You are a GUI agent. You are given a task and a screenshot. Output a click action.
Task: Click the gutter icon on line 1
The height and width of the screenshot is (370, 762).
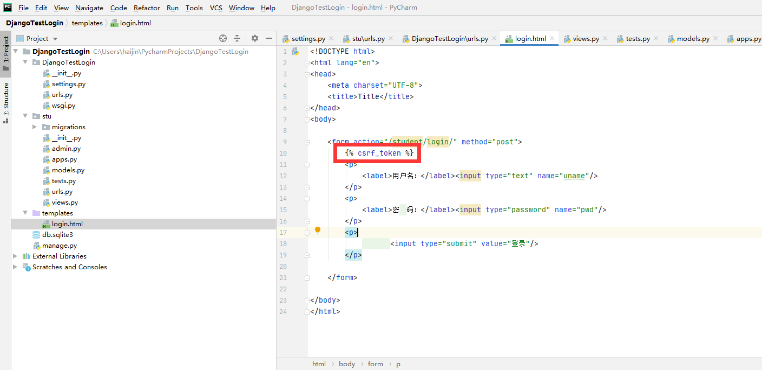point(294,52)
